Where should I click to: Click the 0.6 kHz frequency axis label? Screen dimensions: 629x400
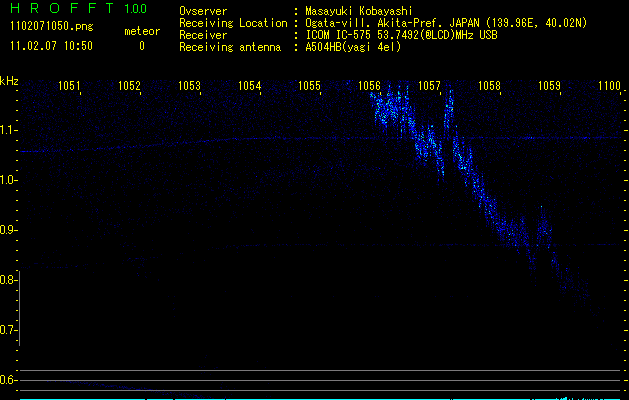pos(8,380)
